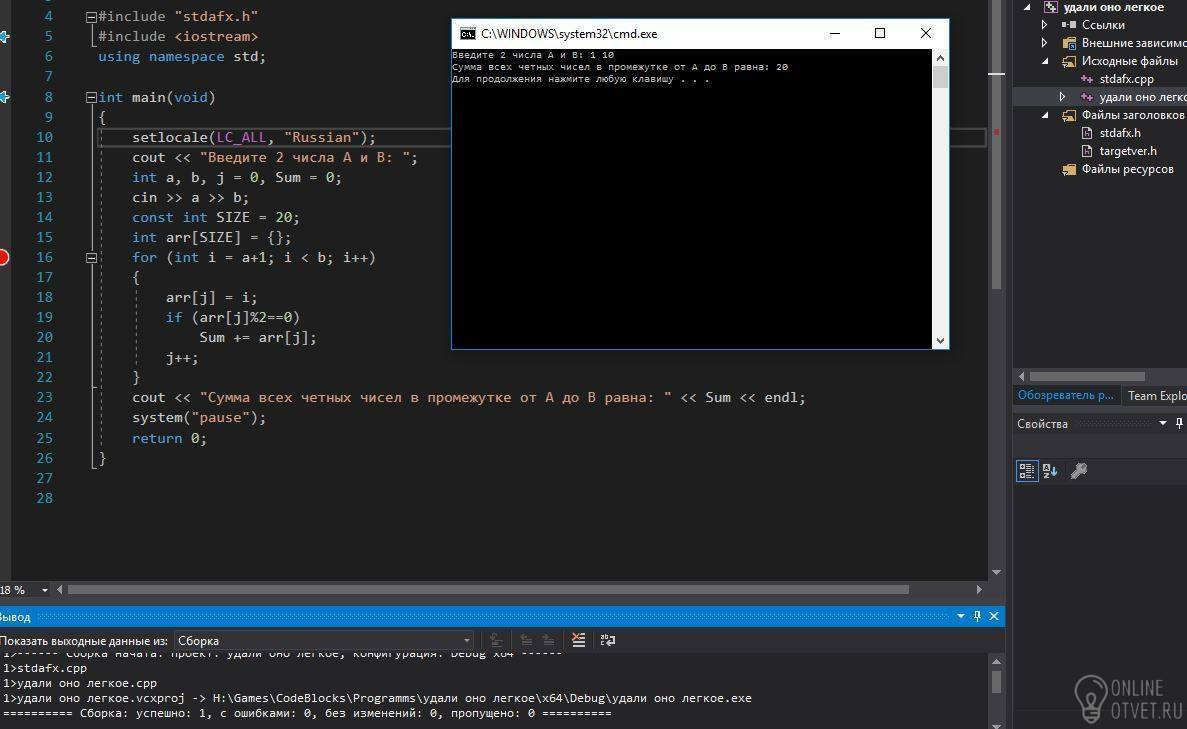Click cmd window scrollbar up arrow
The width and height of the screenshot is (1187, 729).
(x=940, y=58)
